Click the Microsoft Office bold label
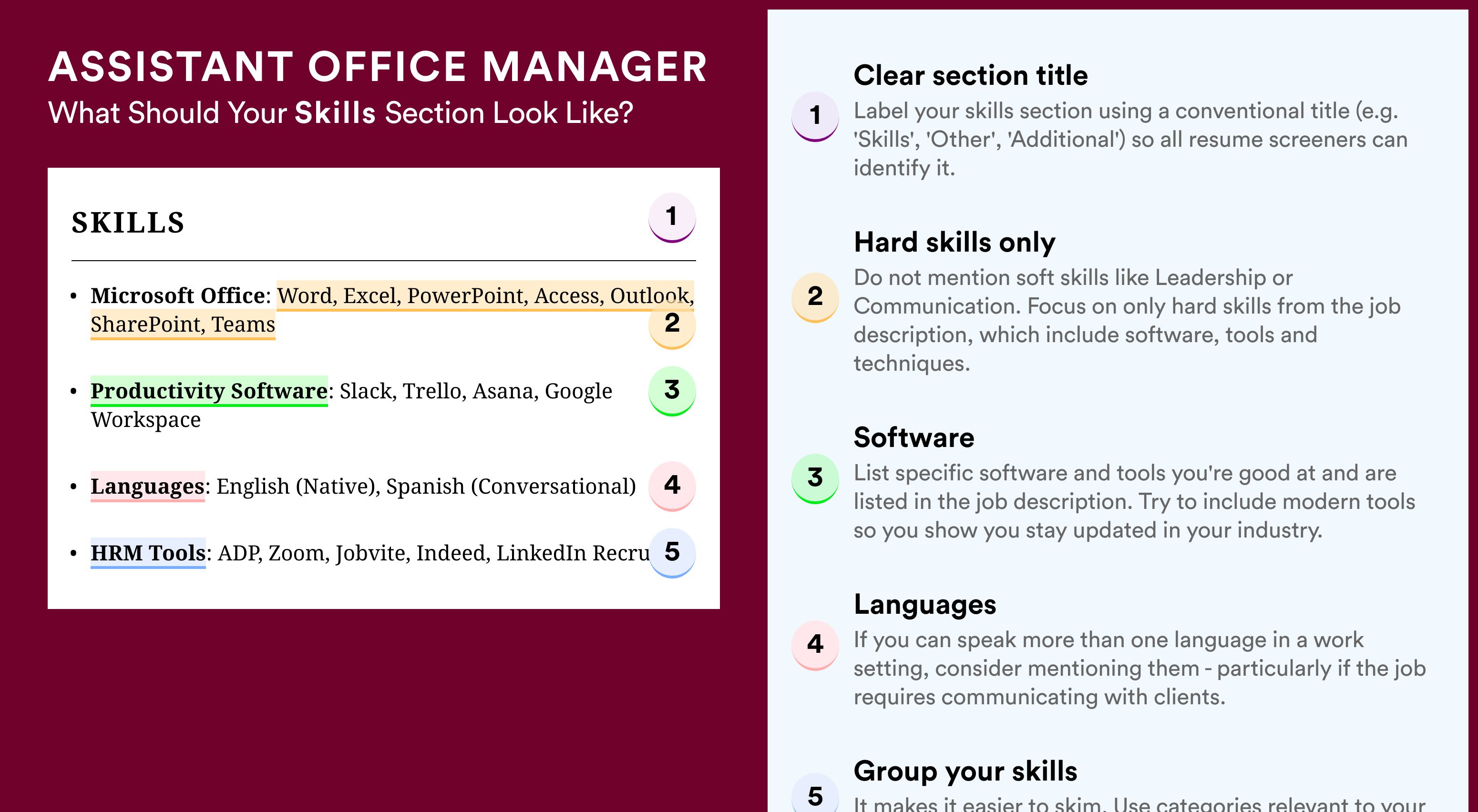This screenshot has width=1478, height=812. [178, 296]
